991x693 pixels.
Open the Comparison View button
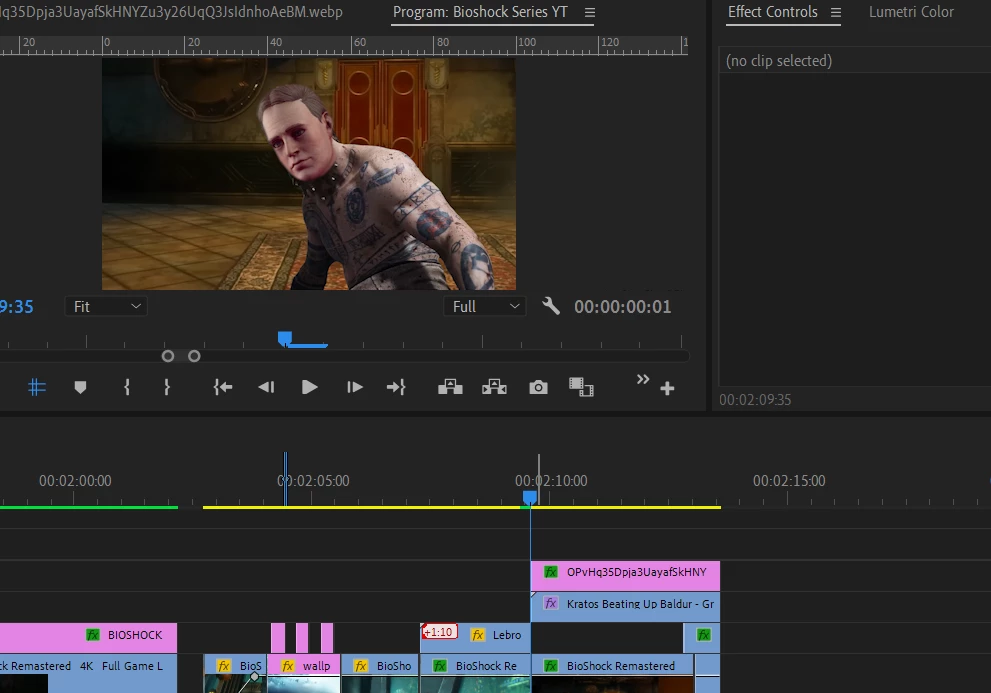(x=581, y=387)
